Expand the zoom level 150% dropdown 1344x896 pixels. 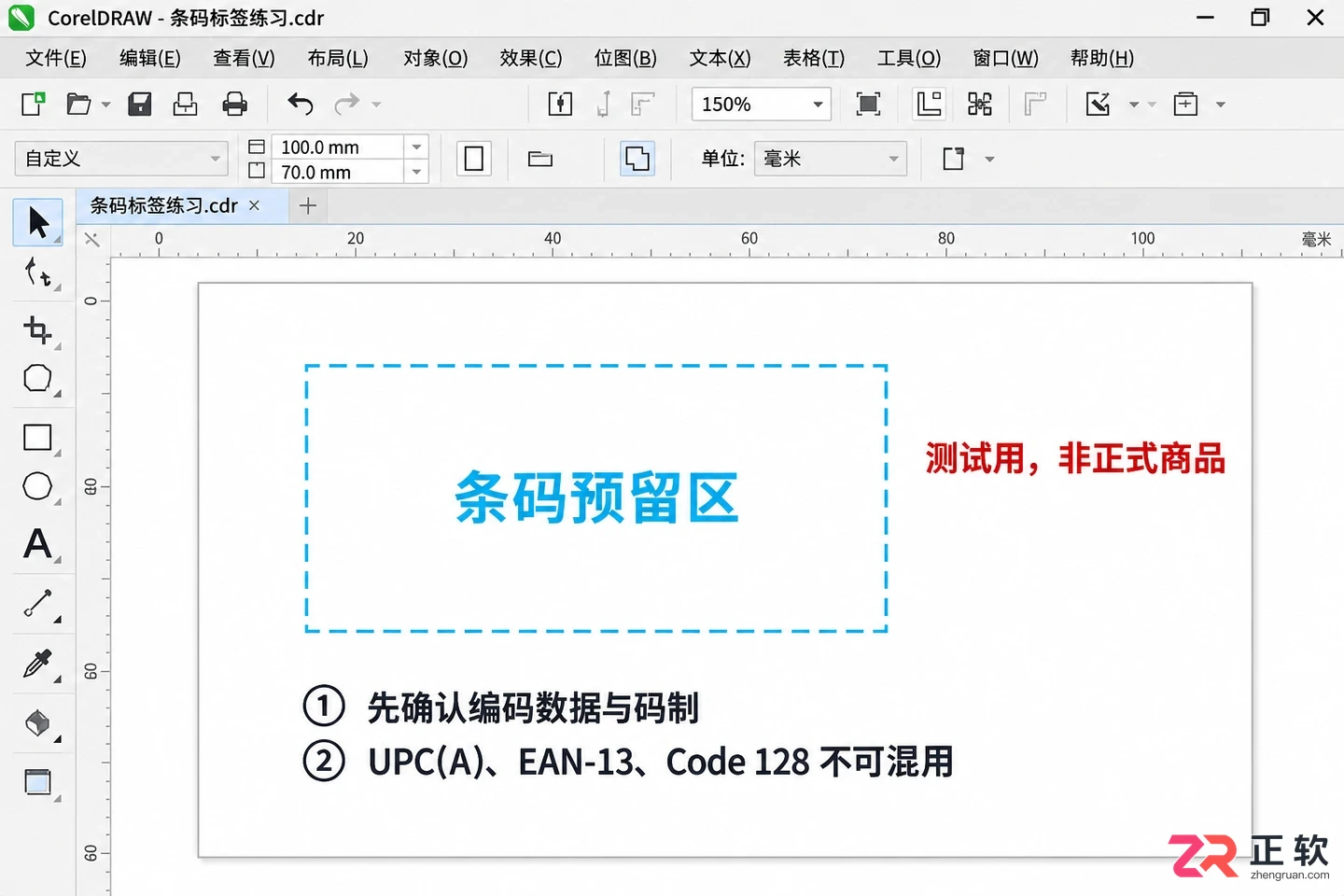819,104
